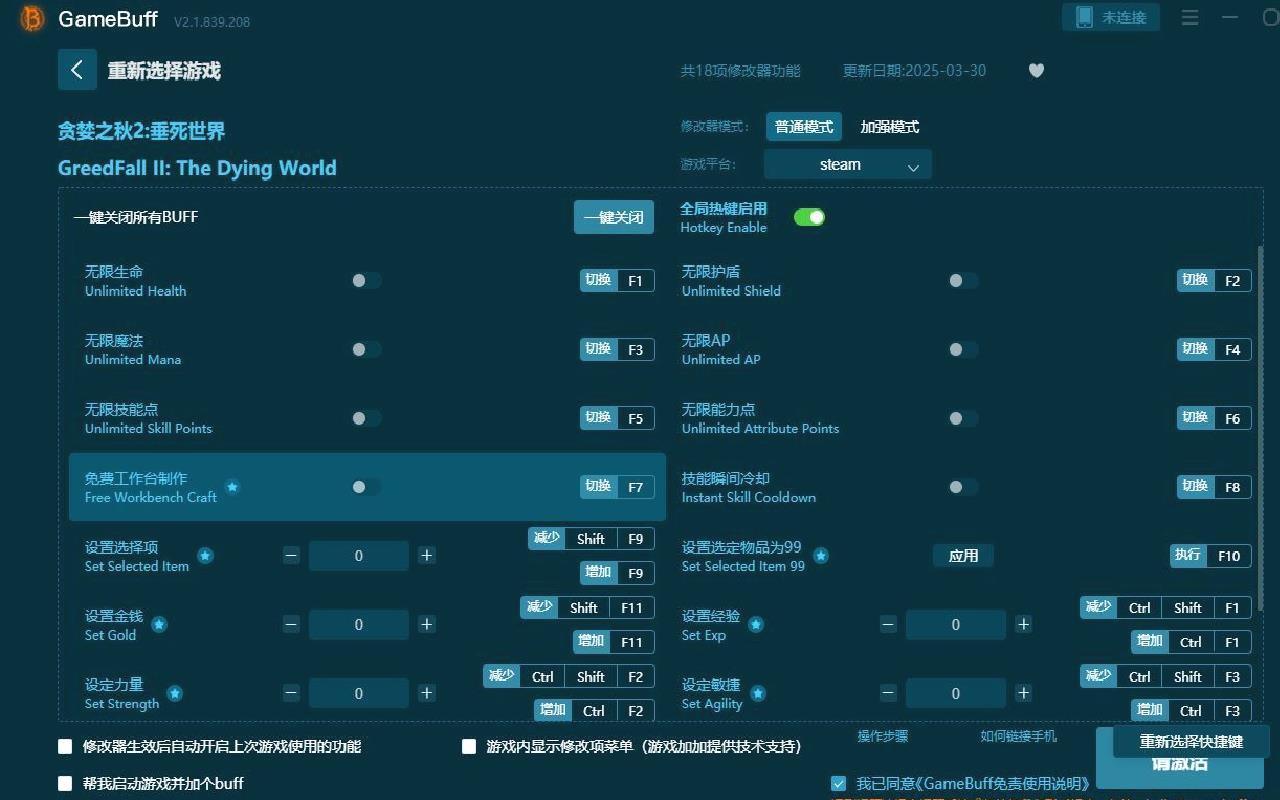The width and height of the screenshot is (1280, 800).
Task: Click star icon beside Set Selected Item
Action: [x=205, y=556]
